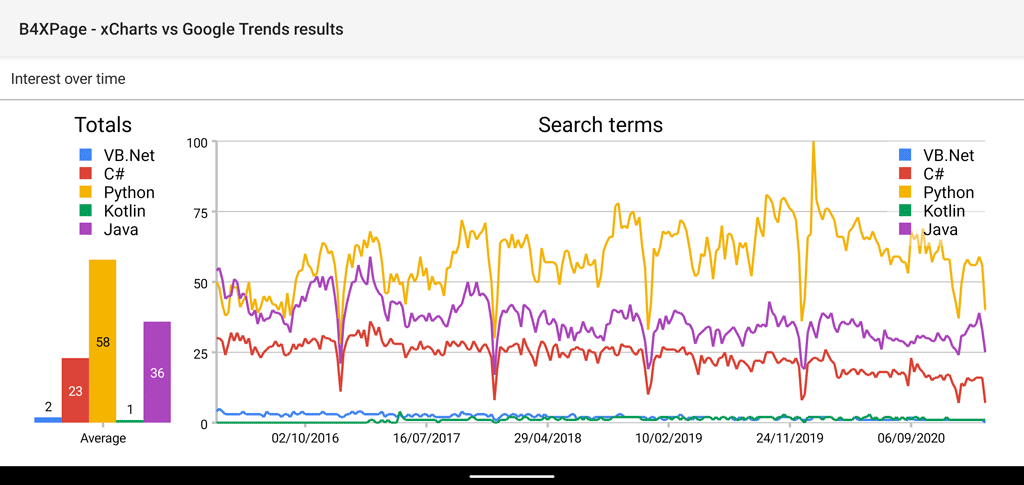1024x485 pixels.
Task: Click the "Search terms" chart title
Action: pos(600,125)
